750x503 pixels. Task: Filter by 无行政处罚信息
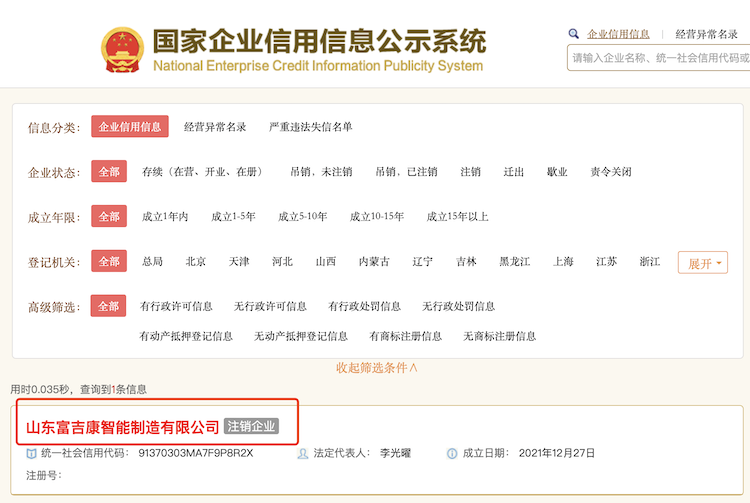[x=458, y=306]
